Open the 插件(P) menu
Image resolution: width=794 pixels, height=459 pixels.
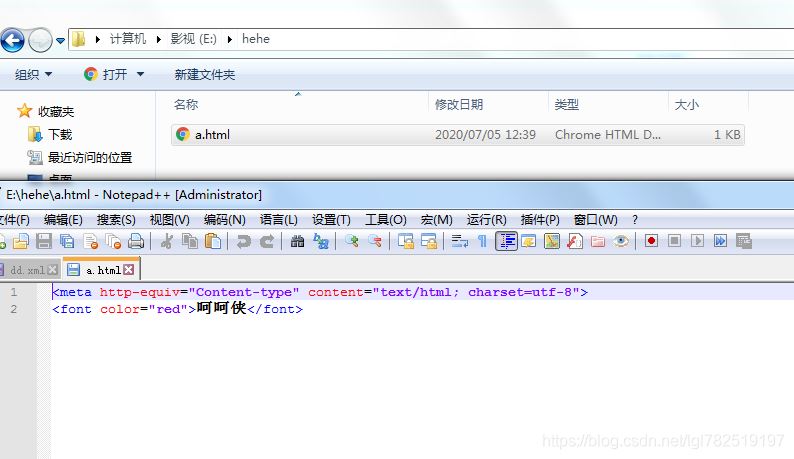(x=540, y=220)
